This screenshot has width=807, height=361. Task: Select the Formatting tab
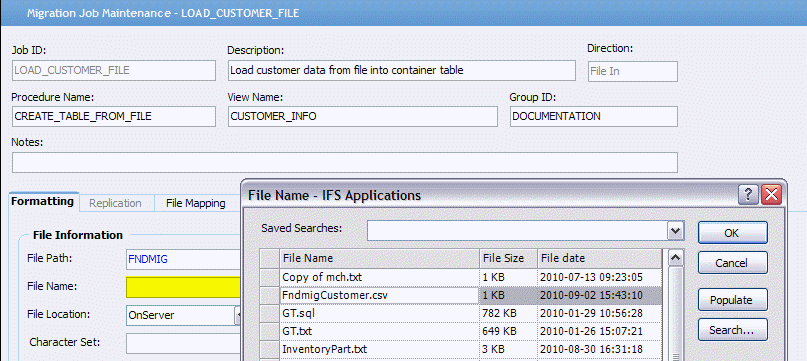(x=42, y=201)
